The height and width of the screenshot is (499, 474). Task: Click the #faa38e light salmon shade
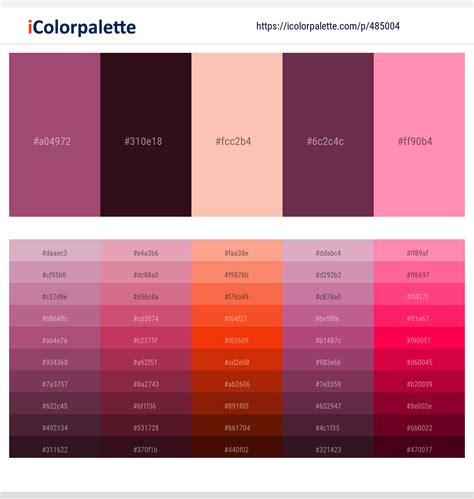point(237,251)
